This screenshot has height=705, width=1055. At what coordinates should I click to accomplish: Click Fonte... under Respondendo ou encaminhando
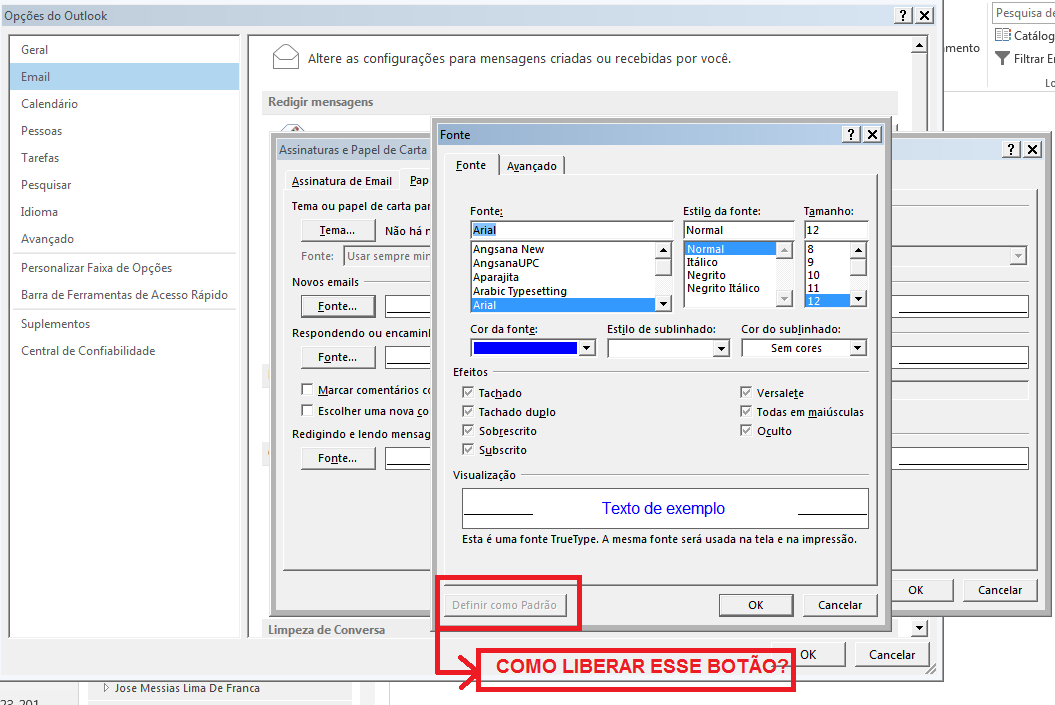tap(338, 357)
